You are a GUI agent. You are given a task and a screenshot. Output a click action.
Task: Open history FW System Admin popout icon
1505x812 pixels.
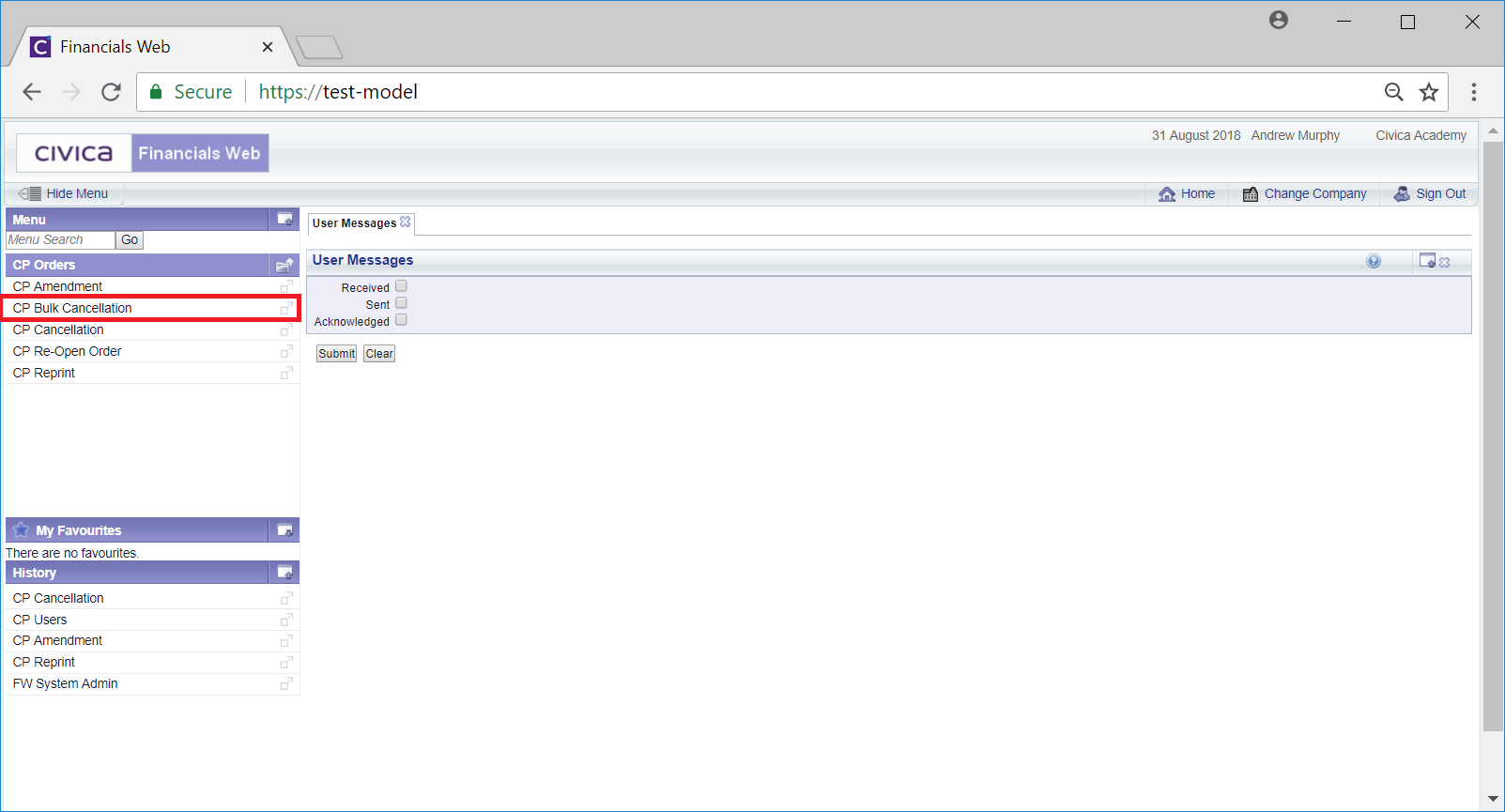click(286, 683)
